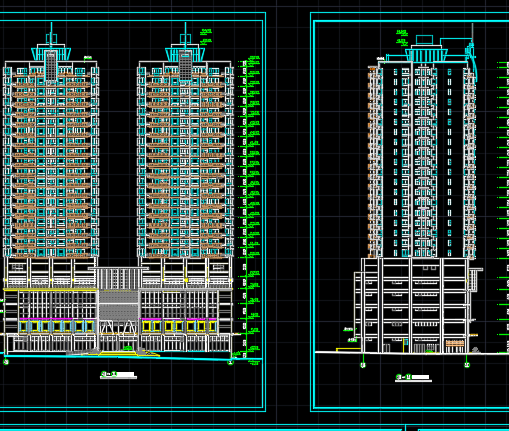Click the green elevation markers atop side elevation
The width and height of the screenshot is (509, 431).
click(402, 37)
